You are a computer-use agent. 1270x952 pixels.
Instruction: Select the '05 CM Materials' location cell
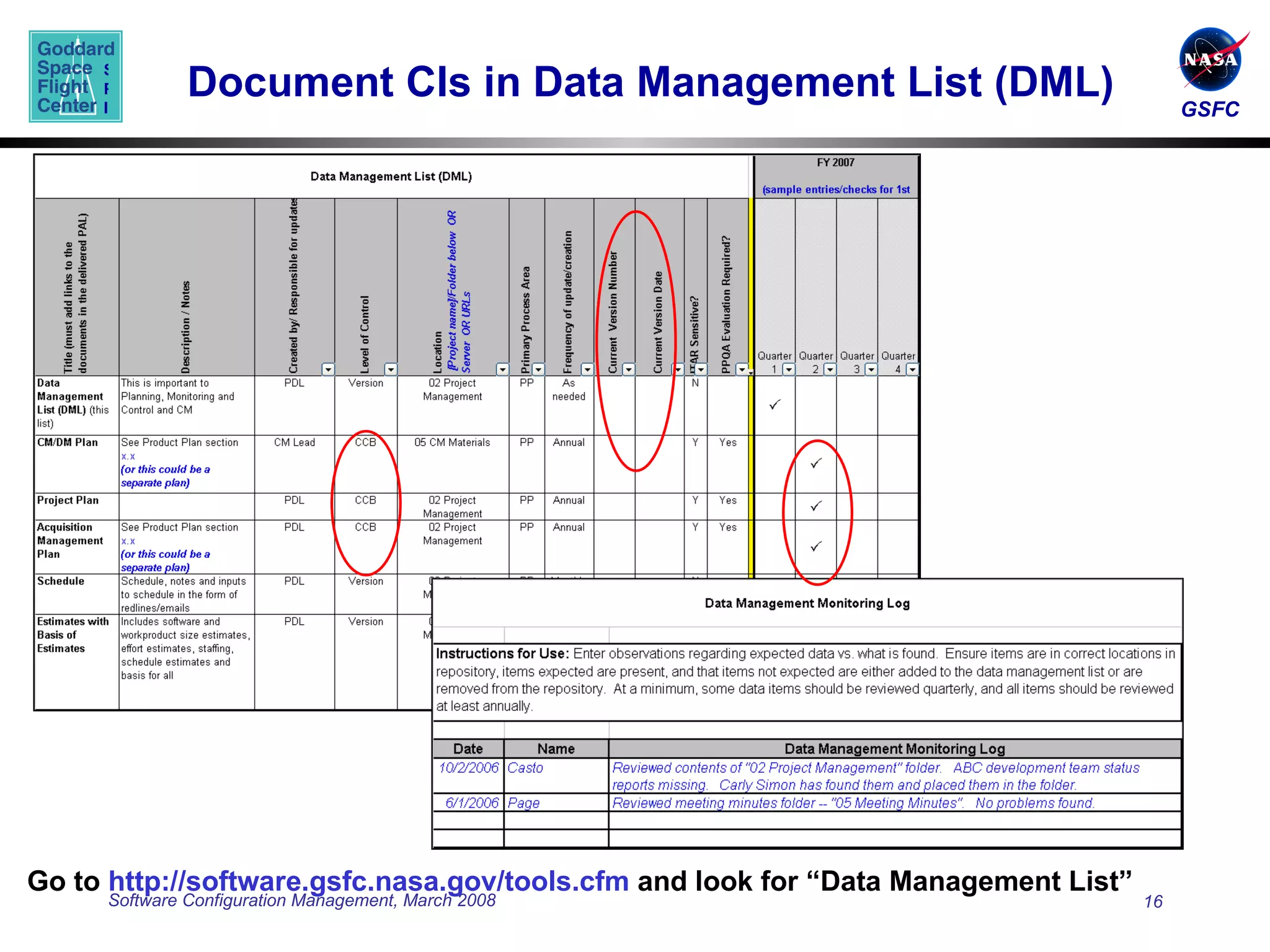[453, 464]
